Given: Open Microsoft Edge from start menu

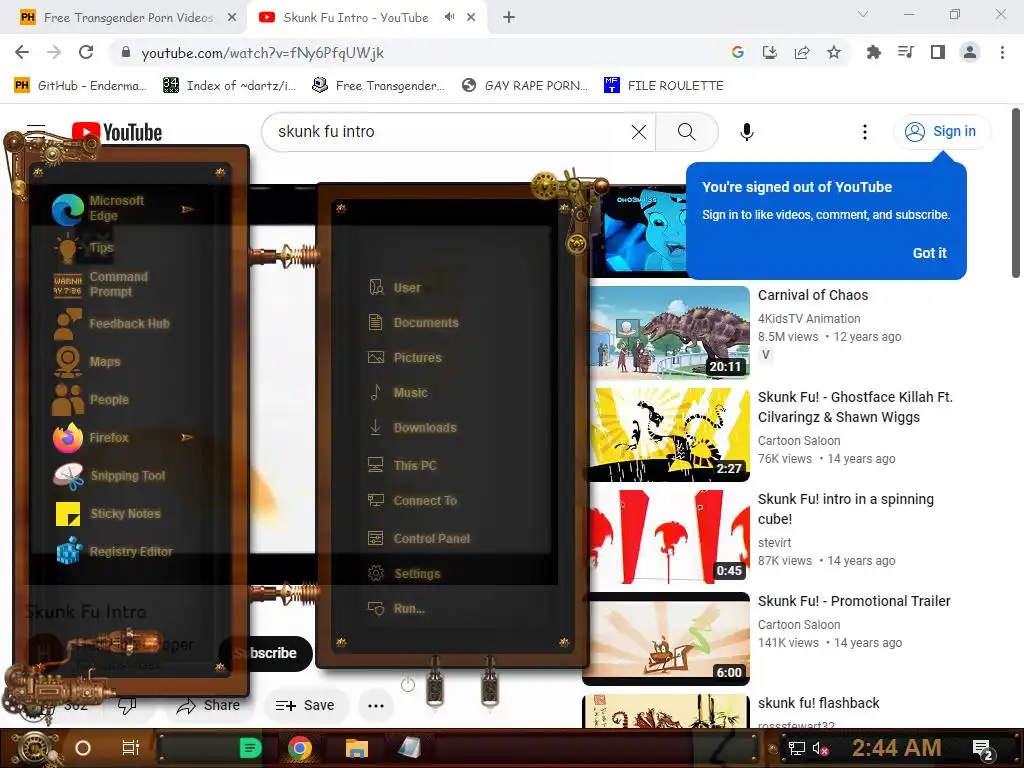Looking at the screenshot, I should (115, 208).
